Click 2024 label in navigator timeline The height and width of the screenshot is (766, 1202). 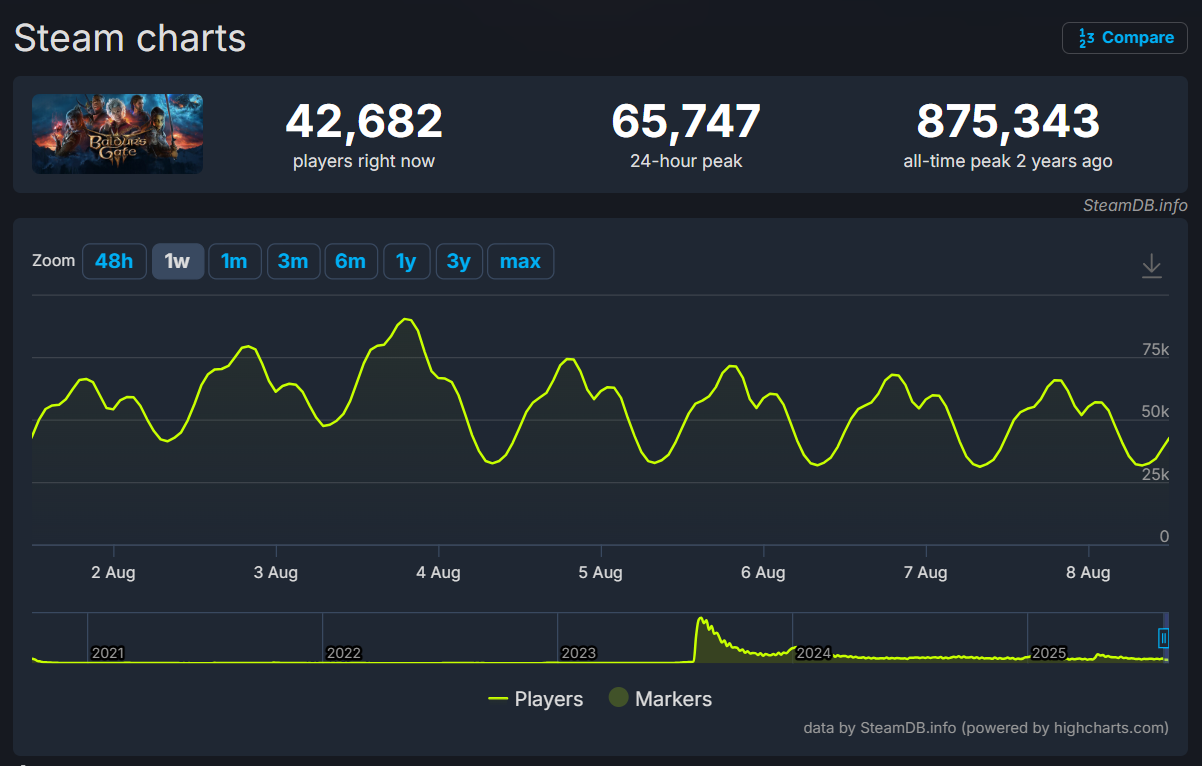coord(814,653)
